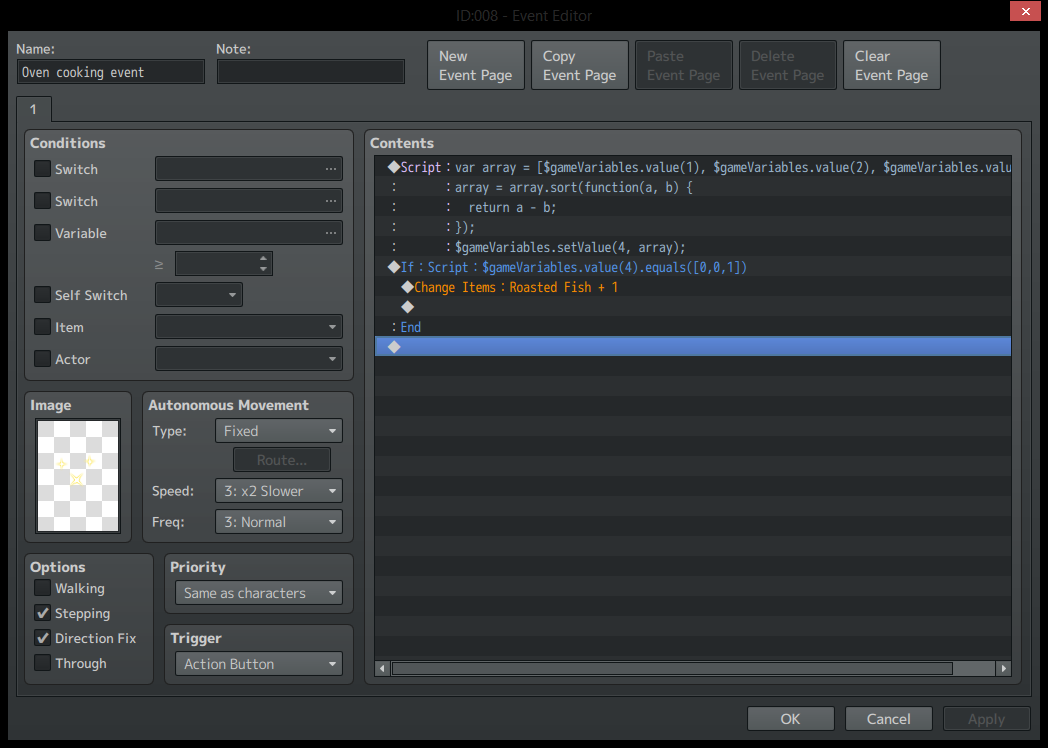Toggle the Direction Fix checkbox

[42, 638]
